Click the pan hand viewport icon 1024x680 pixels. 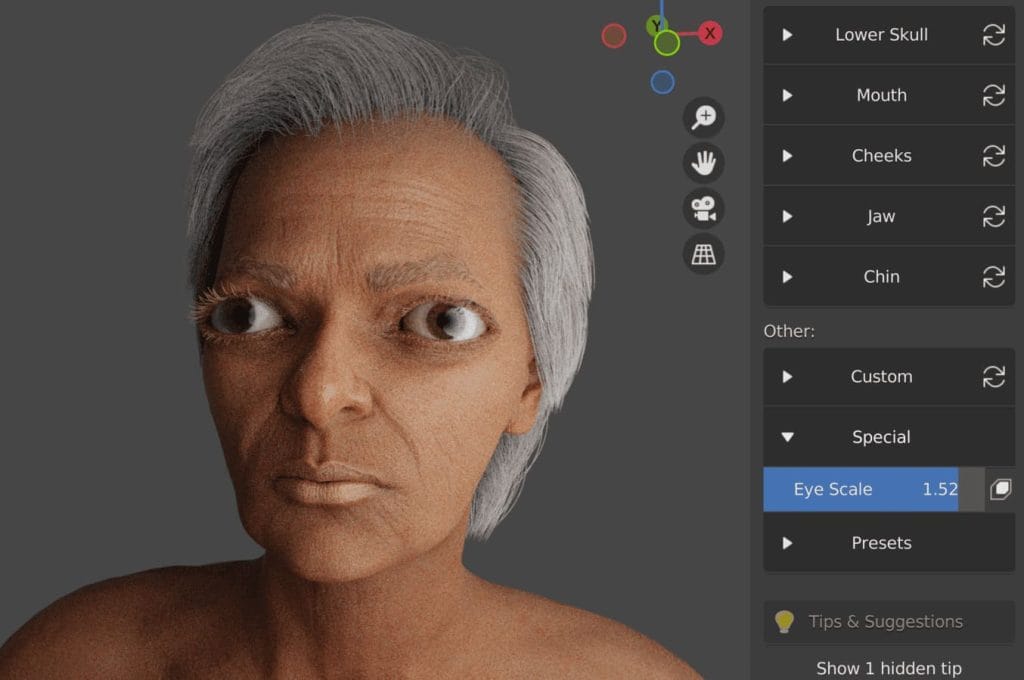pos(704,162)
